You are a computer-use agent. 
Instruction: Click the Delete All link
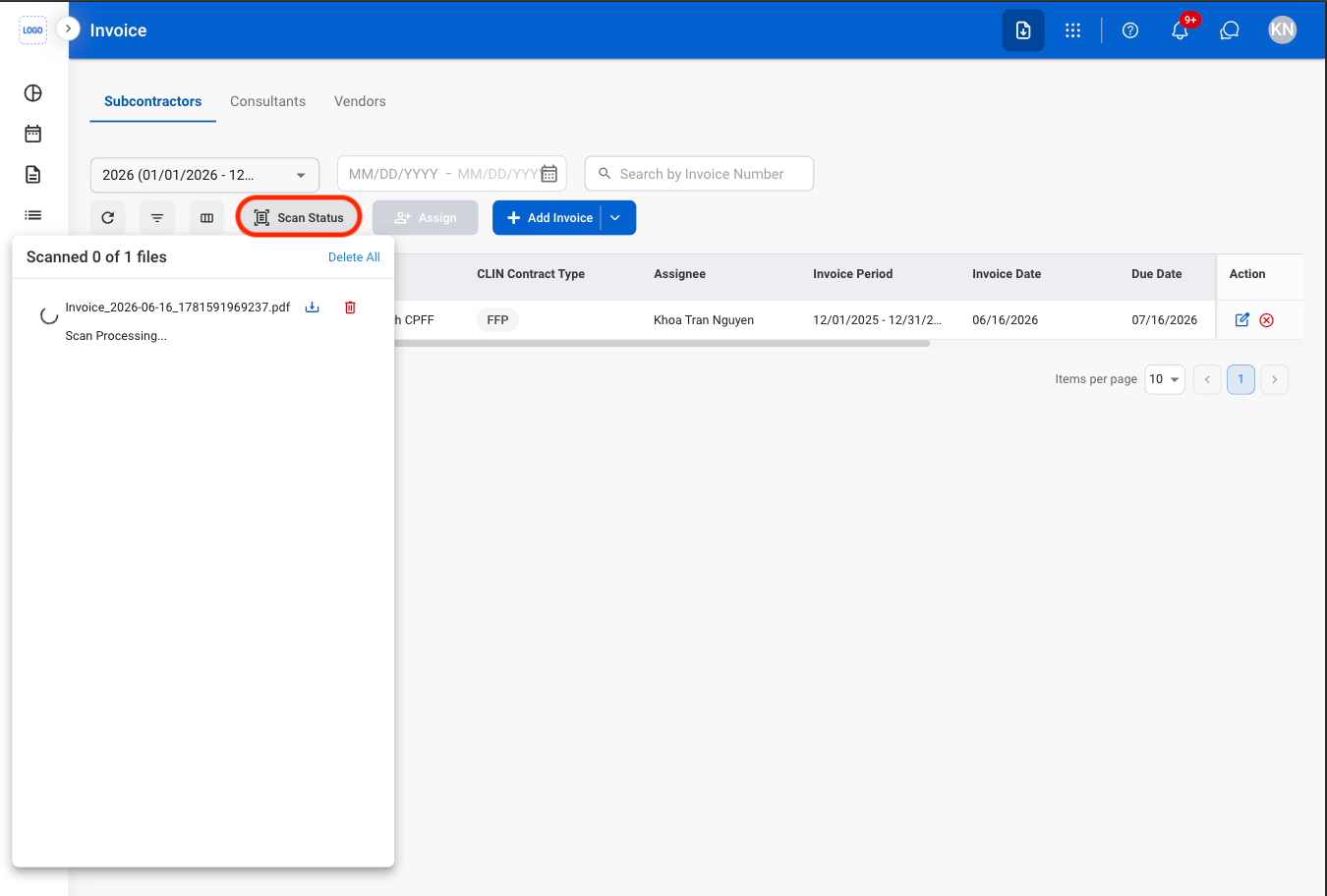point(354,257)
